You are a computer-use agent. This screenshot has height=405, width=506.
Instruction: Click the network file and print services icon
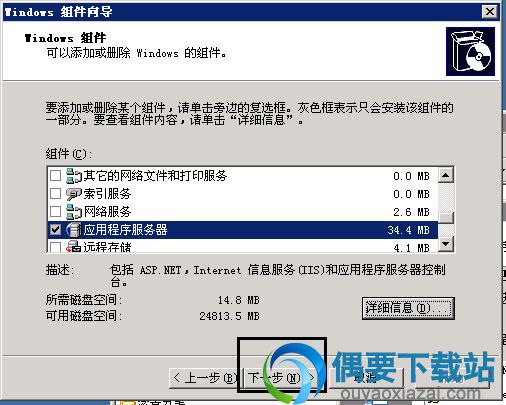(74, 176)
